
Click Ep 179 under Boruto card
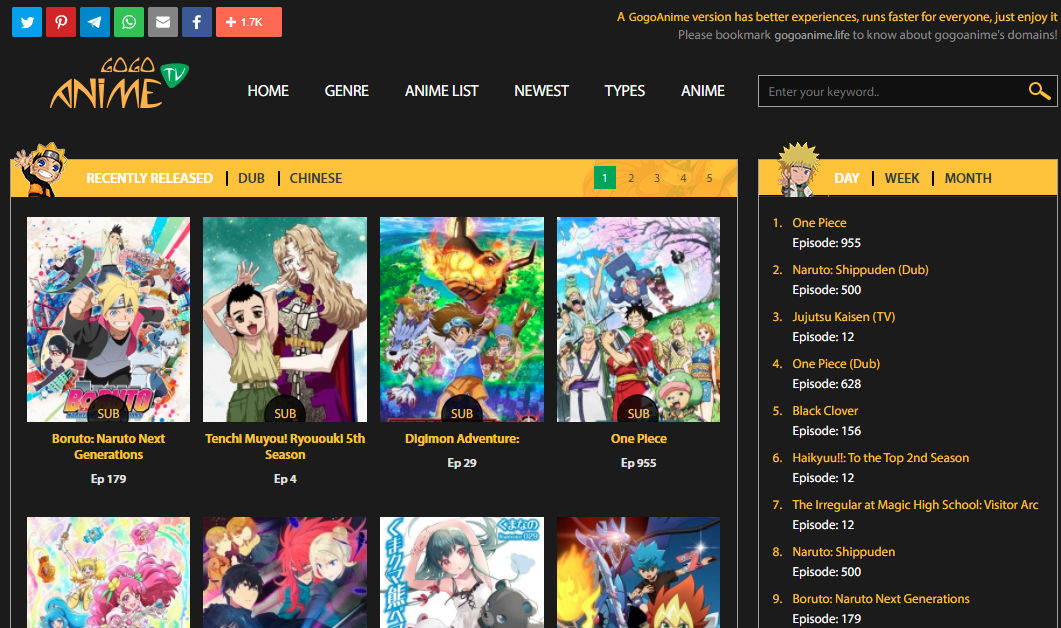(x=108, y=478)
